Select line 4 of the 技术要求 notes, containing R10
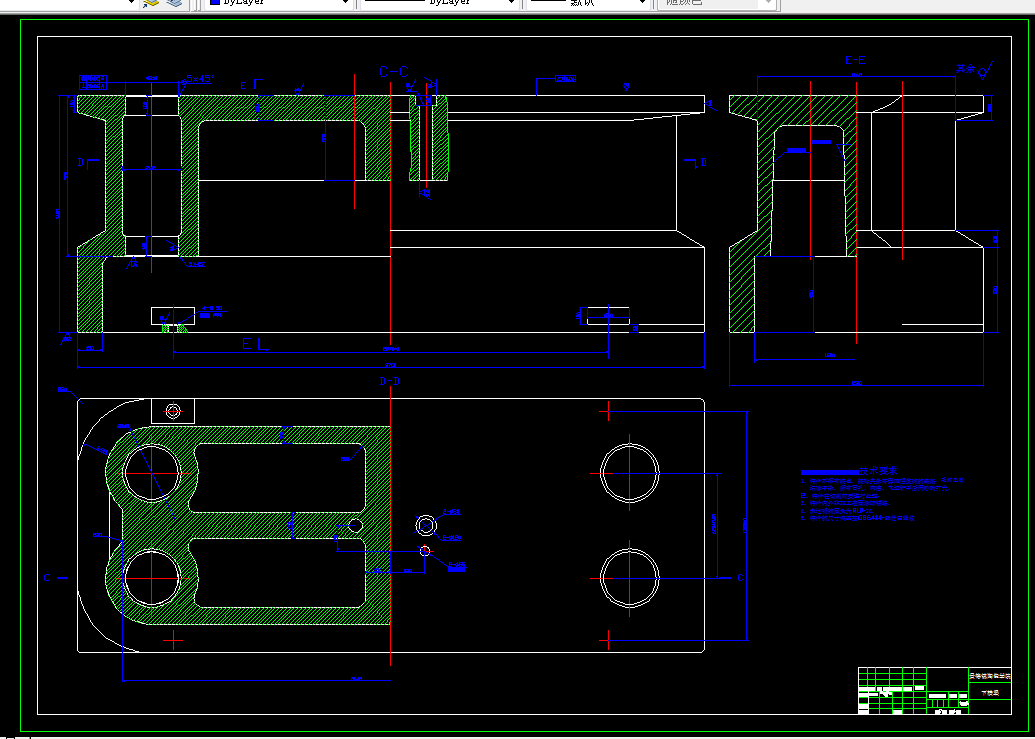 pos(837,510)
